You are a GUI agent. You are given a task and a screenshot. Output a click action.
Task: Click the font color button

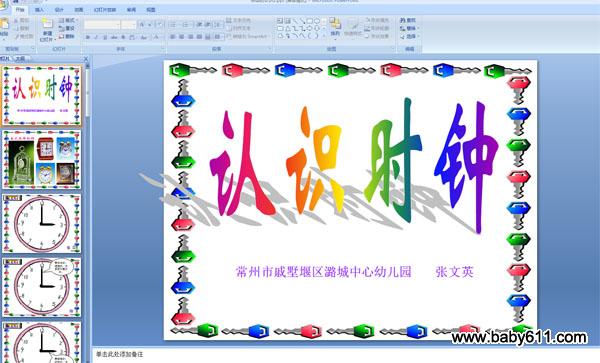coord(157,37)
